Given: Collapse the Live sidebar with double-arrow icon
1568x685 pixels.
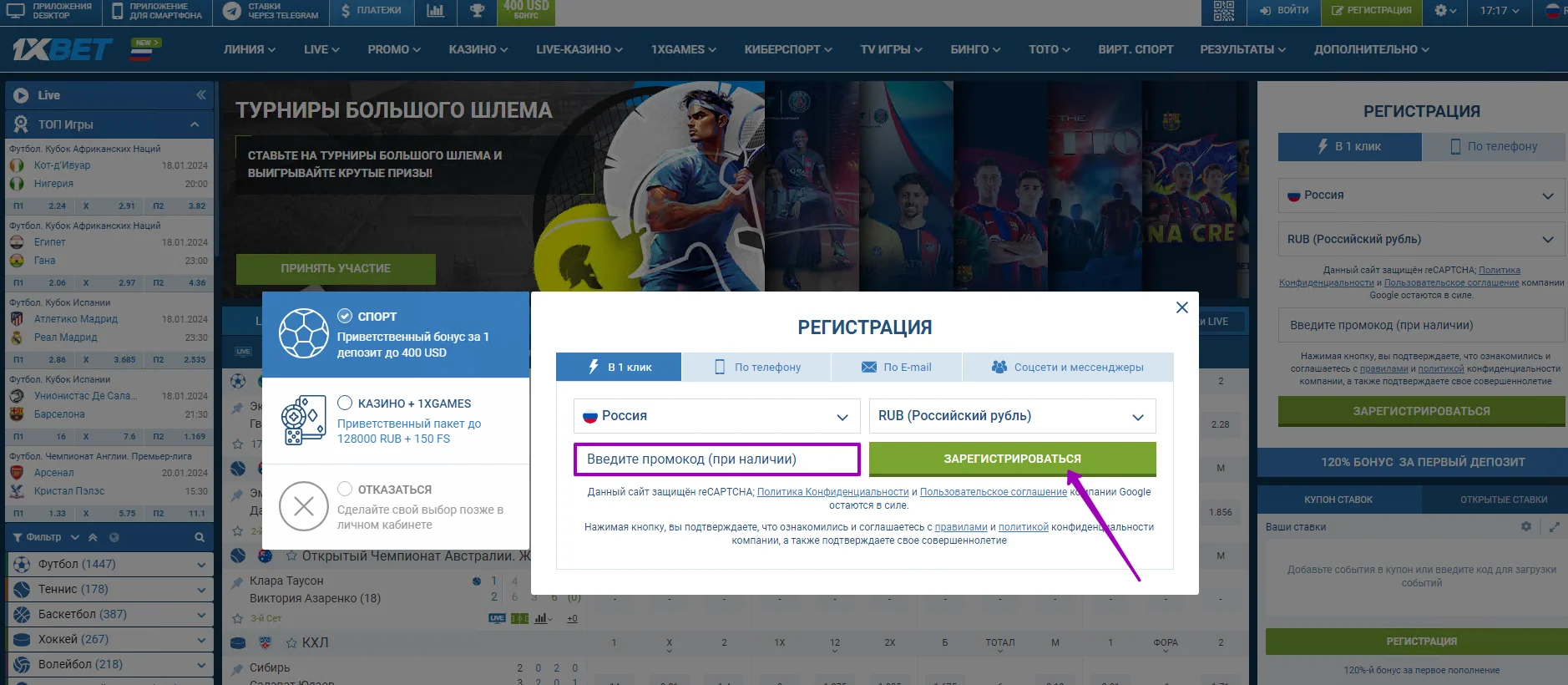Looking at the screenshot, I should 200,95.
